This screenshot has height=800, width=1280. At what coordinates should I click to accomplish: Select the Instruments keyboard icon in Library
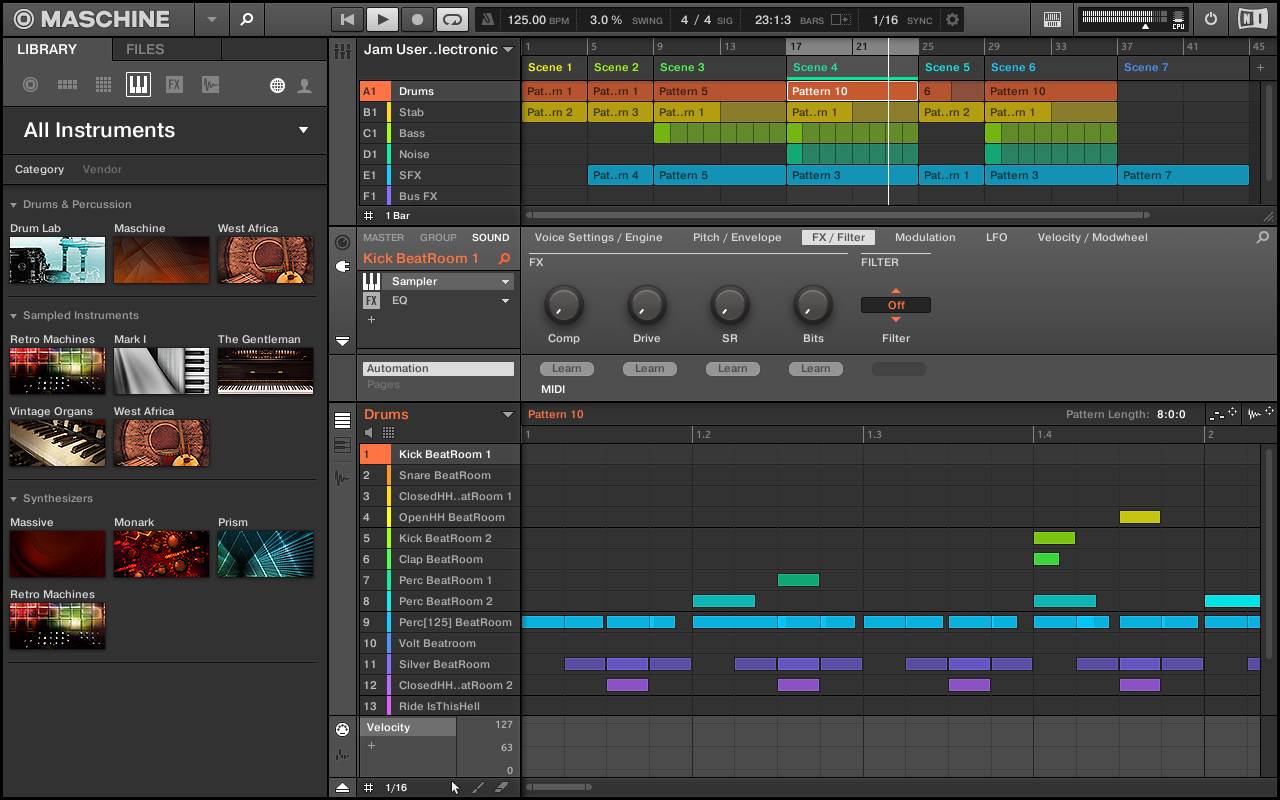[x=138, y=85]
